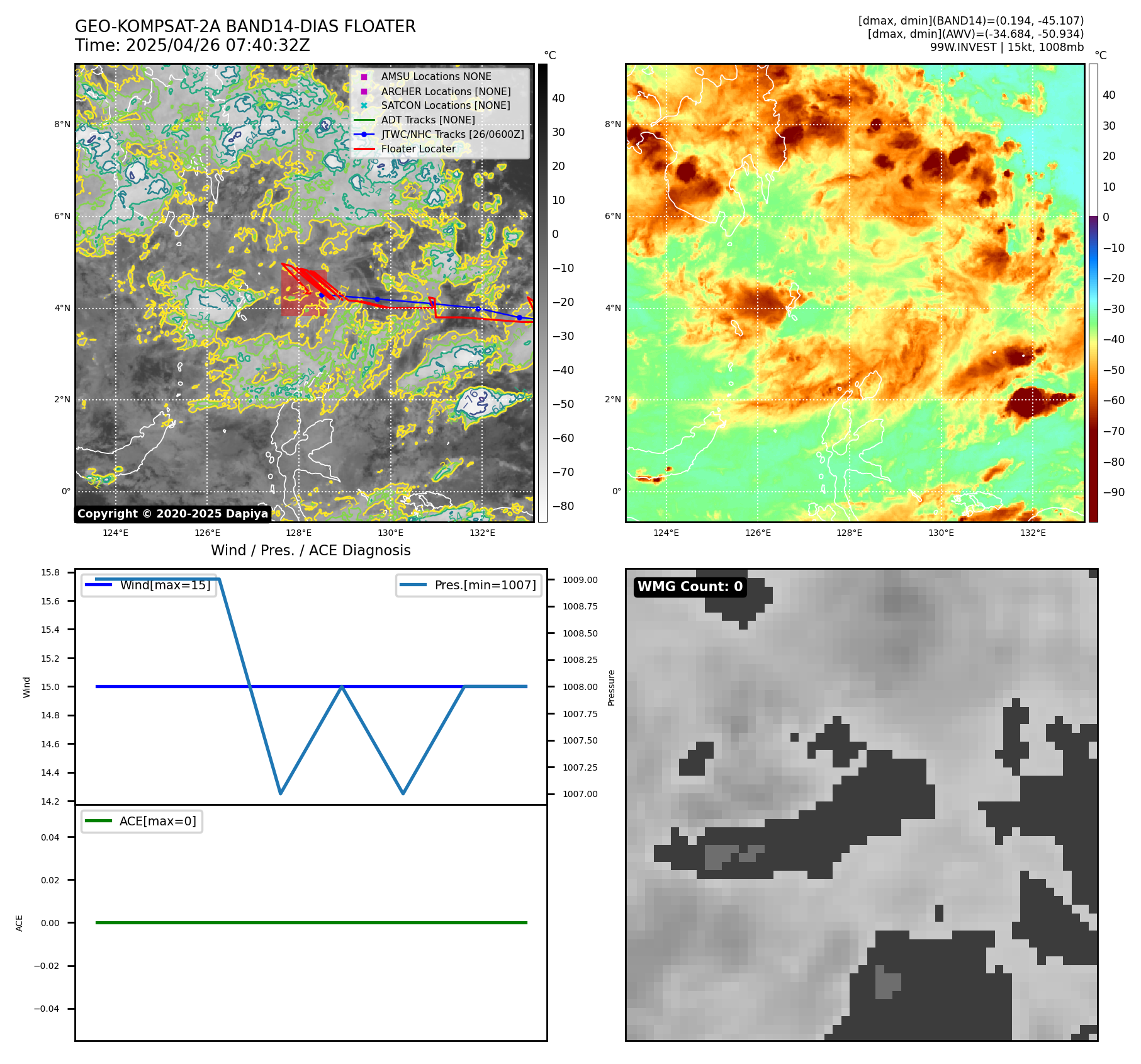
Task: Click the [dmax, dmin](AWV) value line
Action: pyautogui.click(x=975, y=34)
